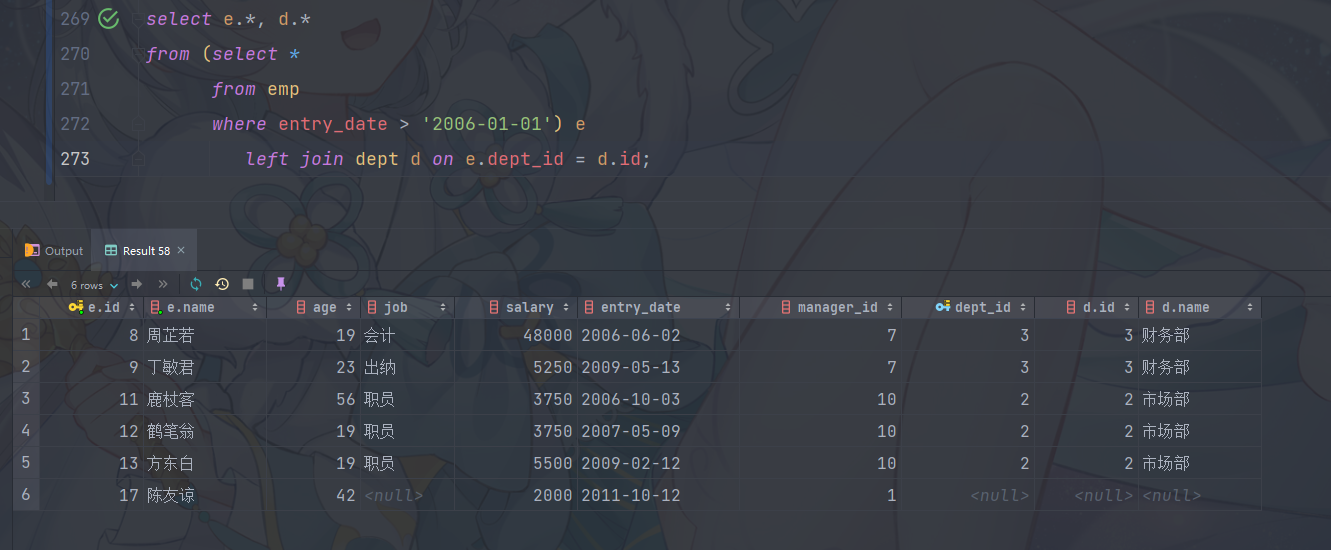Viewport: 1331px width, 550px height.
Task: Click the entry date cell 2007-05-09
Action: 658,431
